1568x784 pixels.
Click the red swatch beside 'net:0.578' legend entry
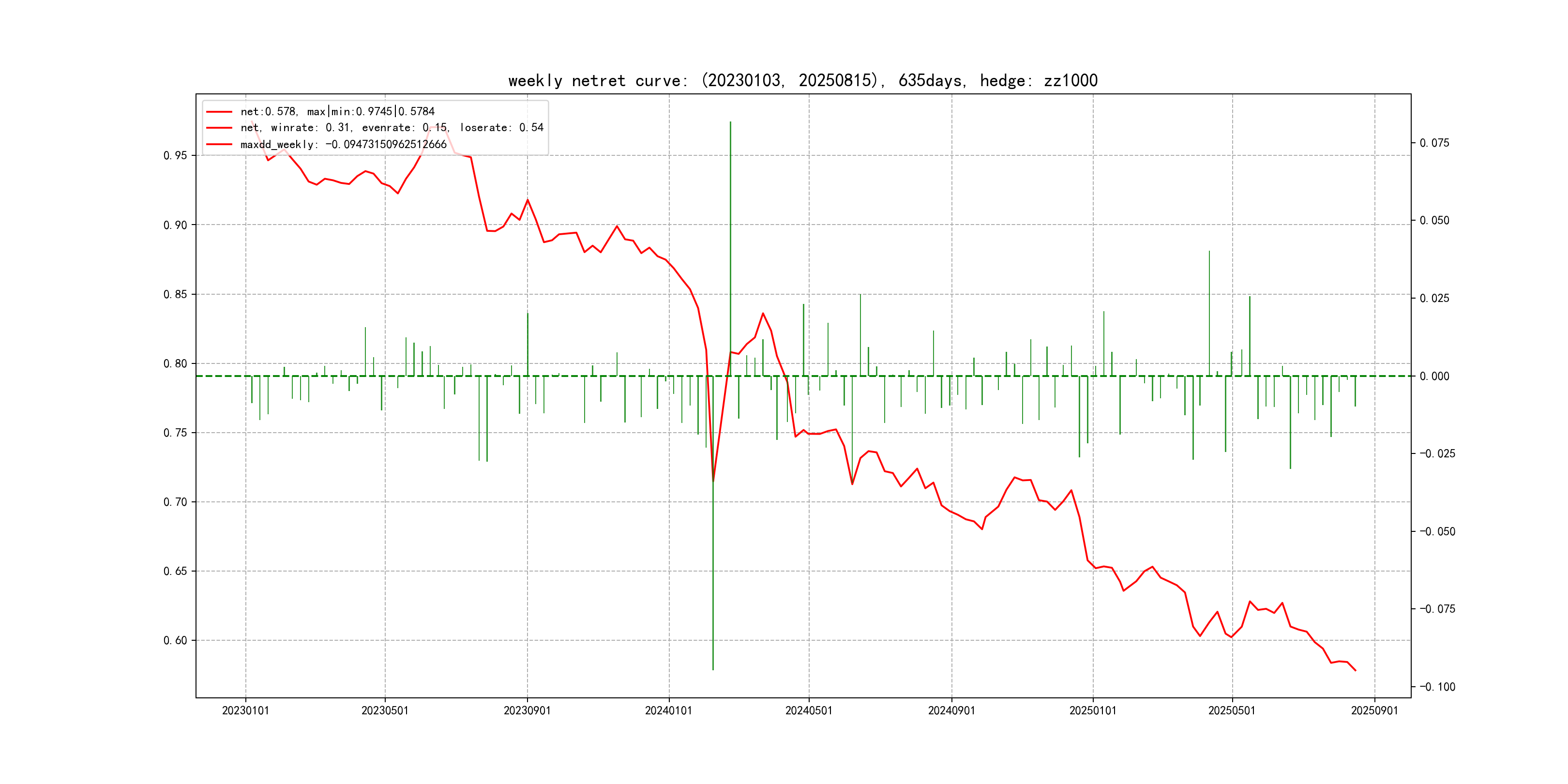pos(219,112)
